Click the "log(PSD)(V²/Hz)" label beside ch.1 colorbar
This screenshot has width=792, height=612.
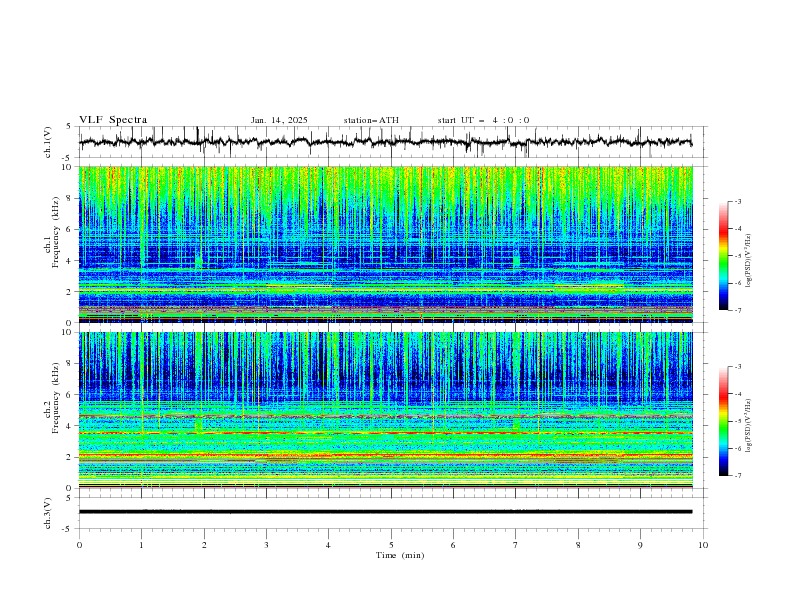pyautogui.click(x=749, y=261)
